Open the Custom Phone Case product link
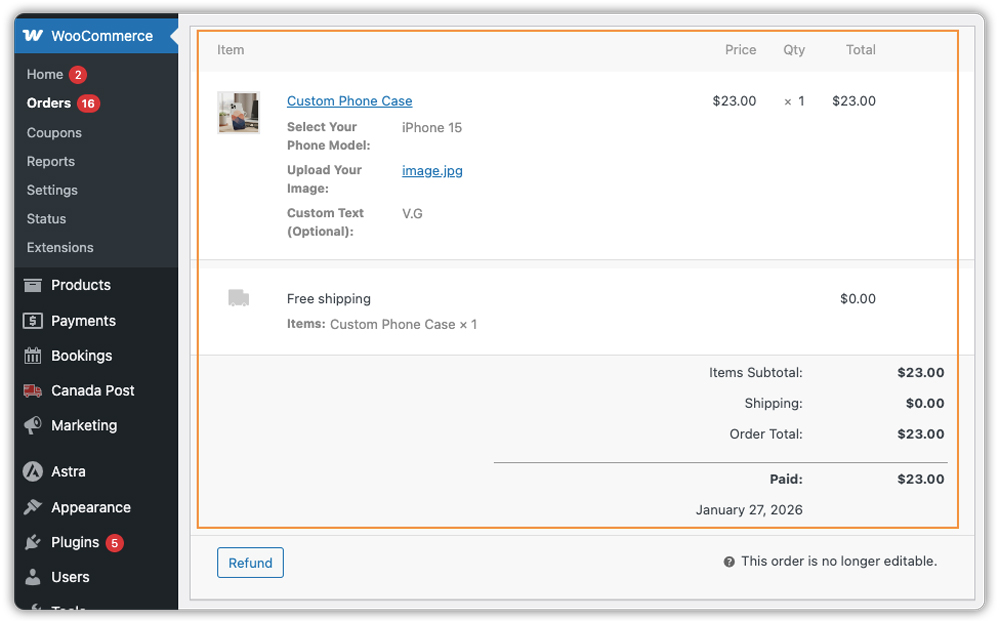Screen dimensions: 1000x621 (349, 101)
